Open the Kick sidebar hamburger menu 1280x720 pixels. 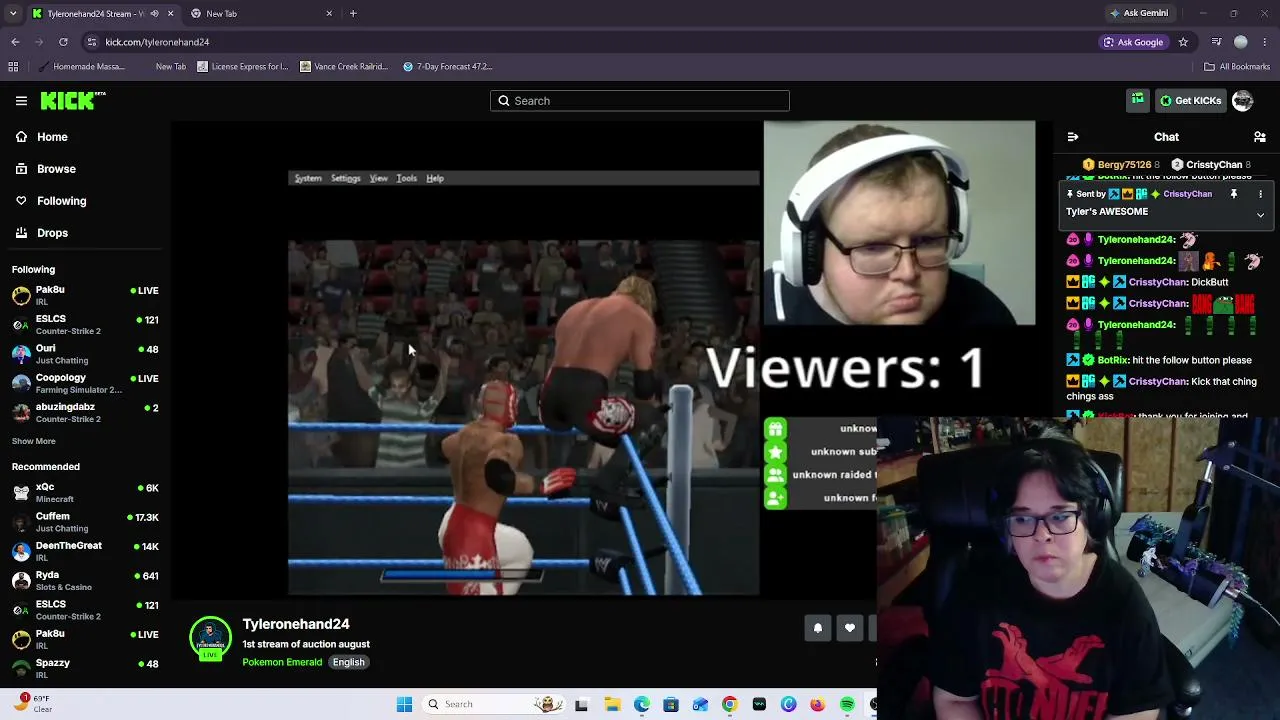coord(21,101)
